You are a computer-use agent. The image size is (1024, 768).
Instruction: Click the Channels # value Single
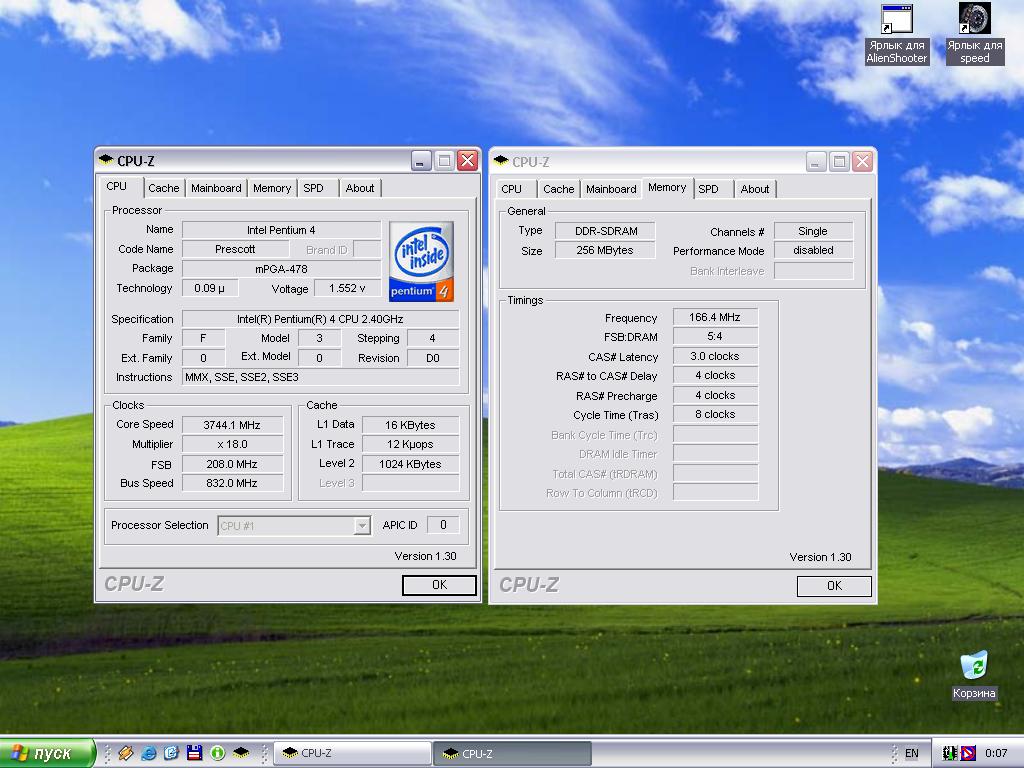813,231
